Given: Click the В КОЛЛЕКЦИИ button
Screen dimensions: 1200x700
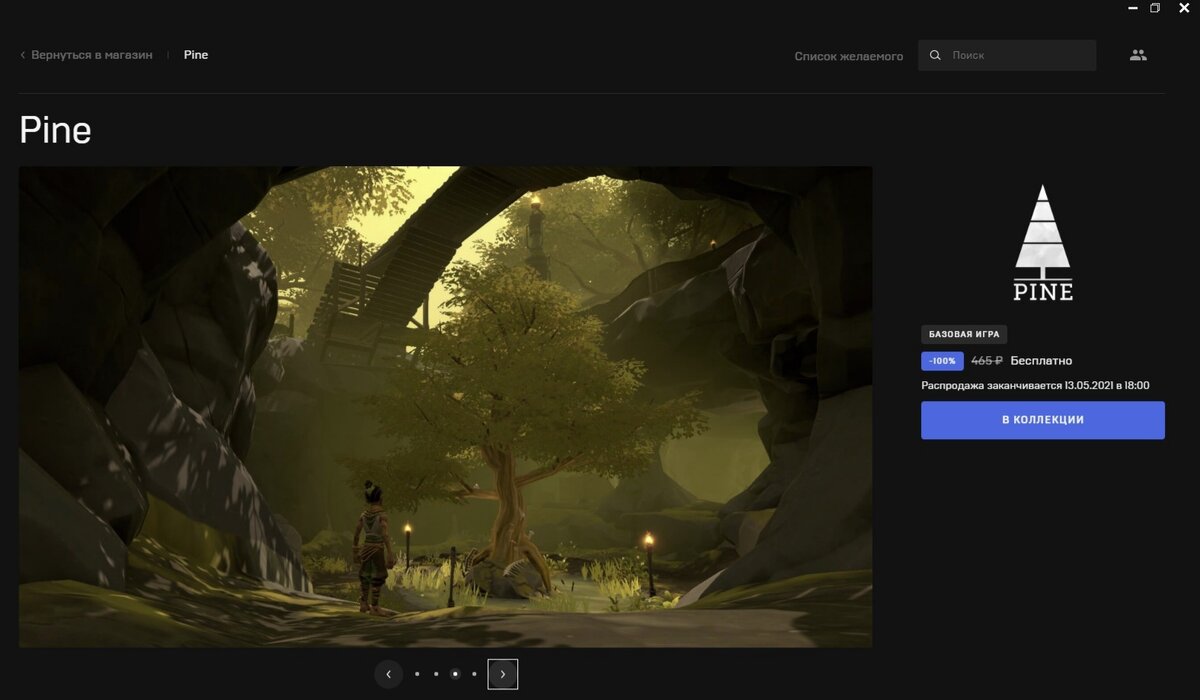Looking at the screenshot, I should 1043,420.
